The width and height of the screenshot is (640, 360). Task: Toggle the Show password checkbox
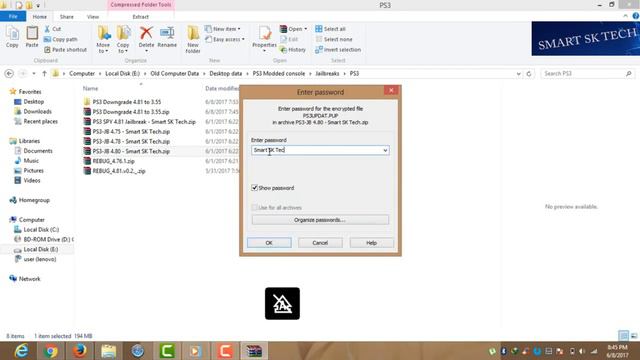coord(254,188)
